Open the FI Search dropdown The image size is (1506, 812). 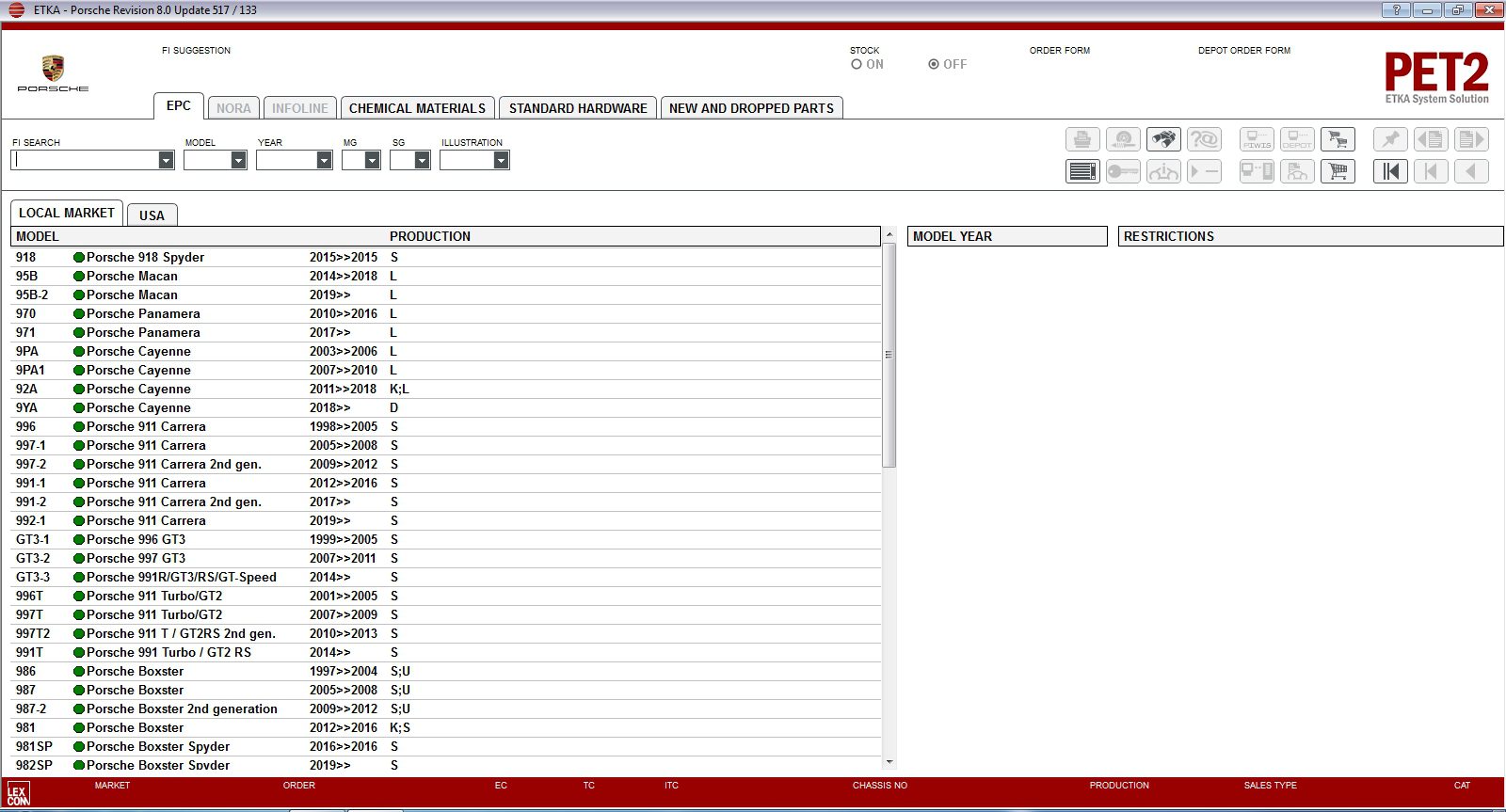tap(166, 160)
